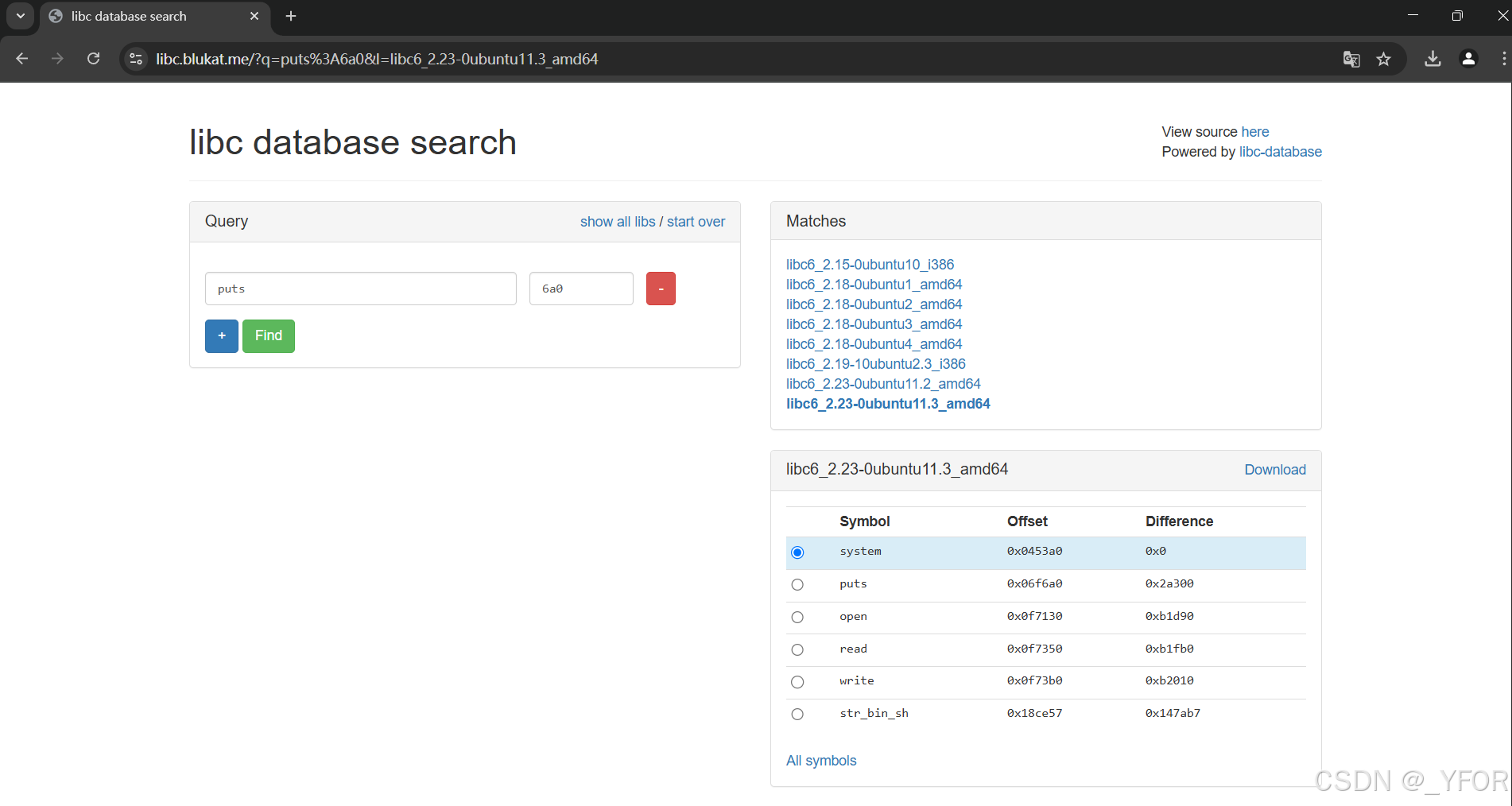
Task: Select the puts symbol radio button
Action: (797, 584)
